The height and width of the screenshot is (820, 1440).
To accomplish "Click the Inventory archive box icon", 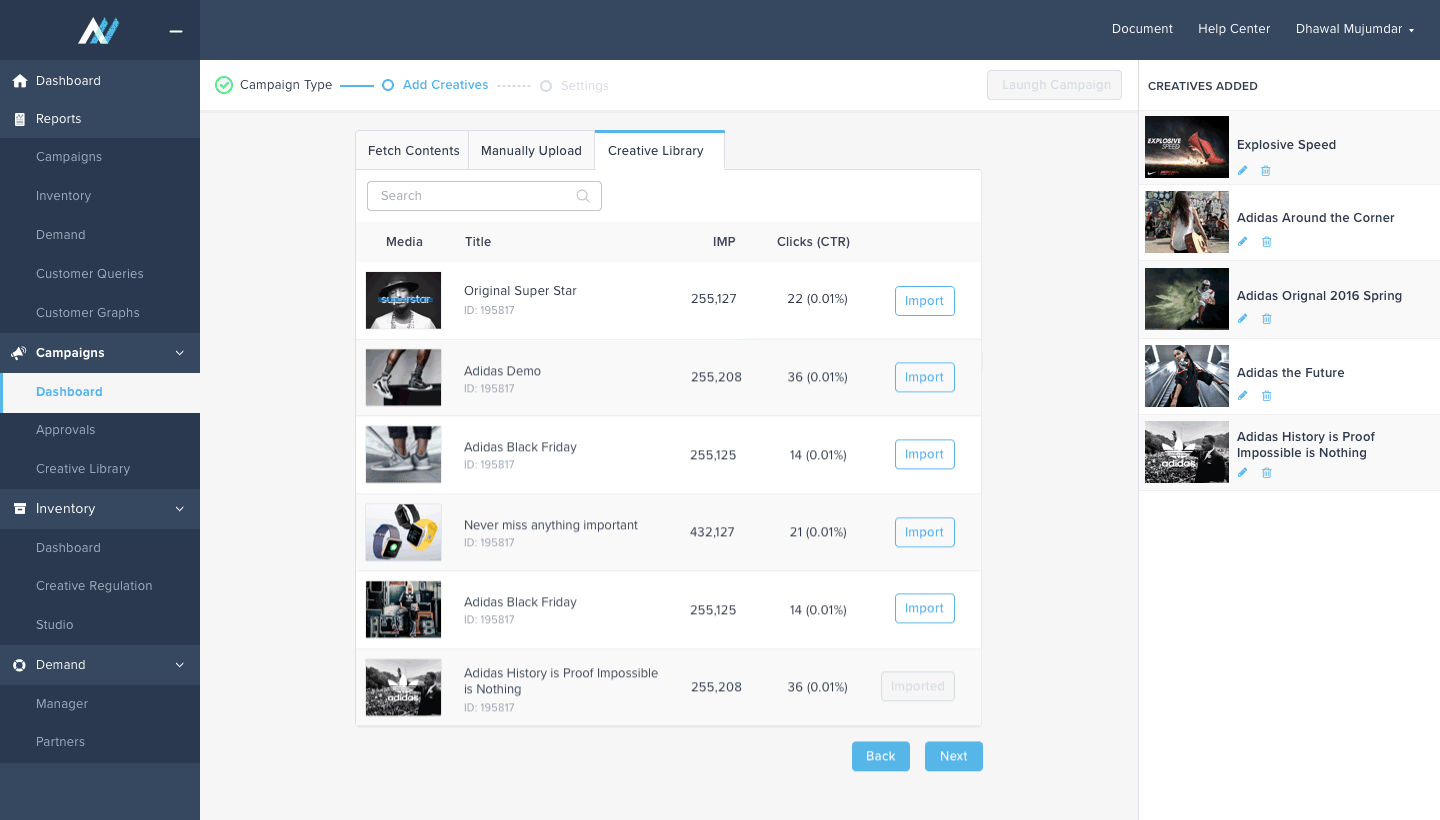I will [x=19, y=509].
